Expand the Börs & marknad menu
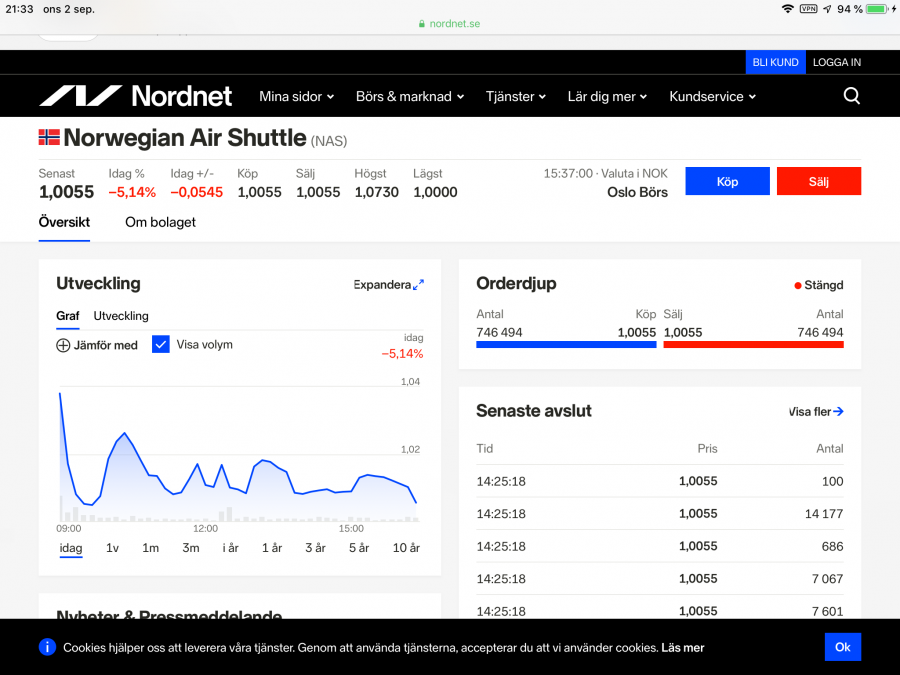 [410, 97]
